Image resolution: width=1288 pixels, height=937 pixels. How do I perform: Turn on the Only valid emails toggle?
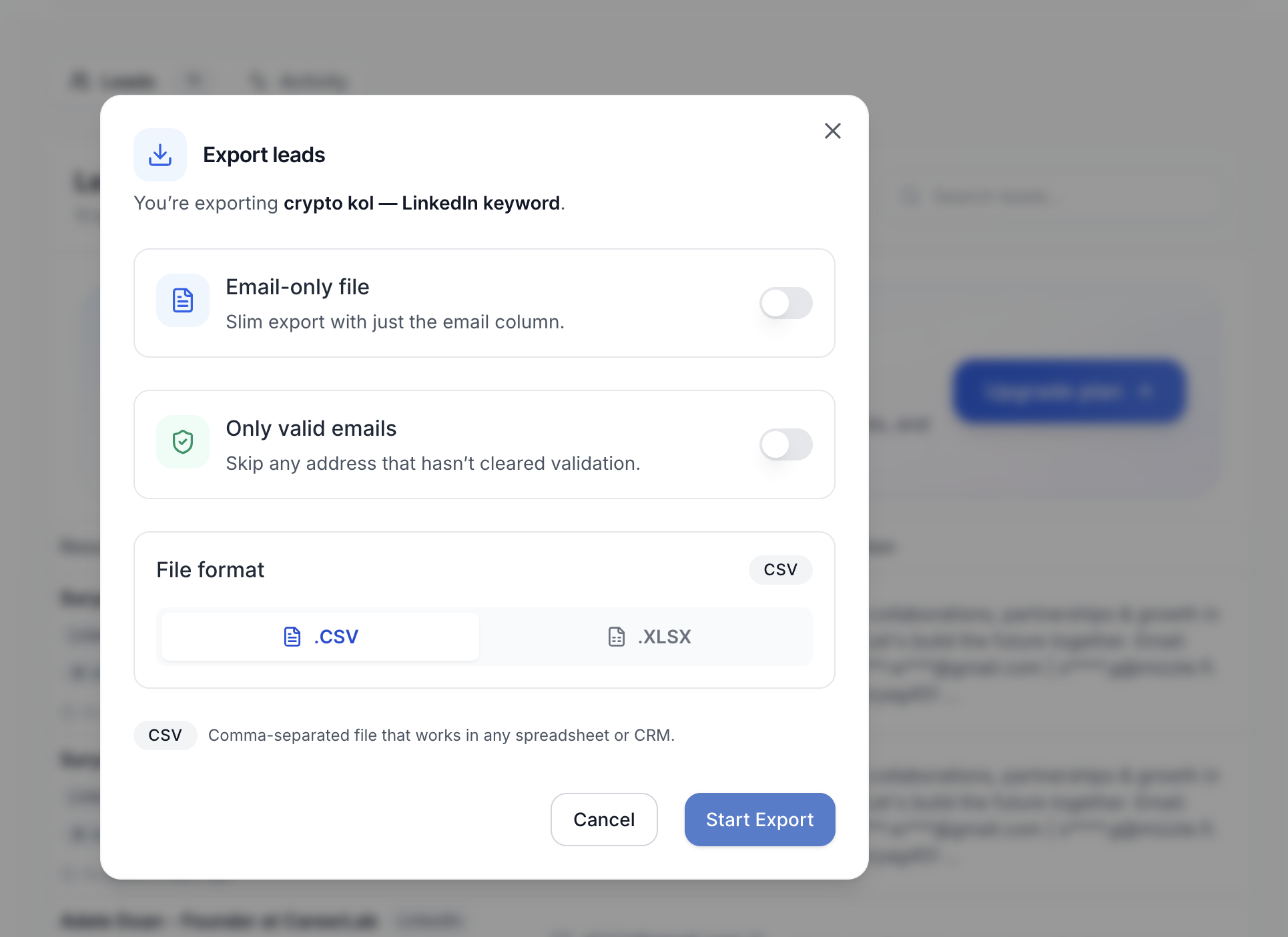(785, 444)
